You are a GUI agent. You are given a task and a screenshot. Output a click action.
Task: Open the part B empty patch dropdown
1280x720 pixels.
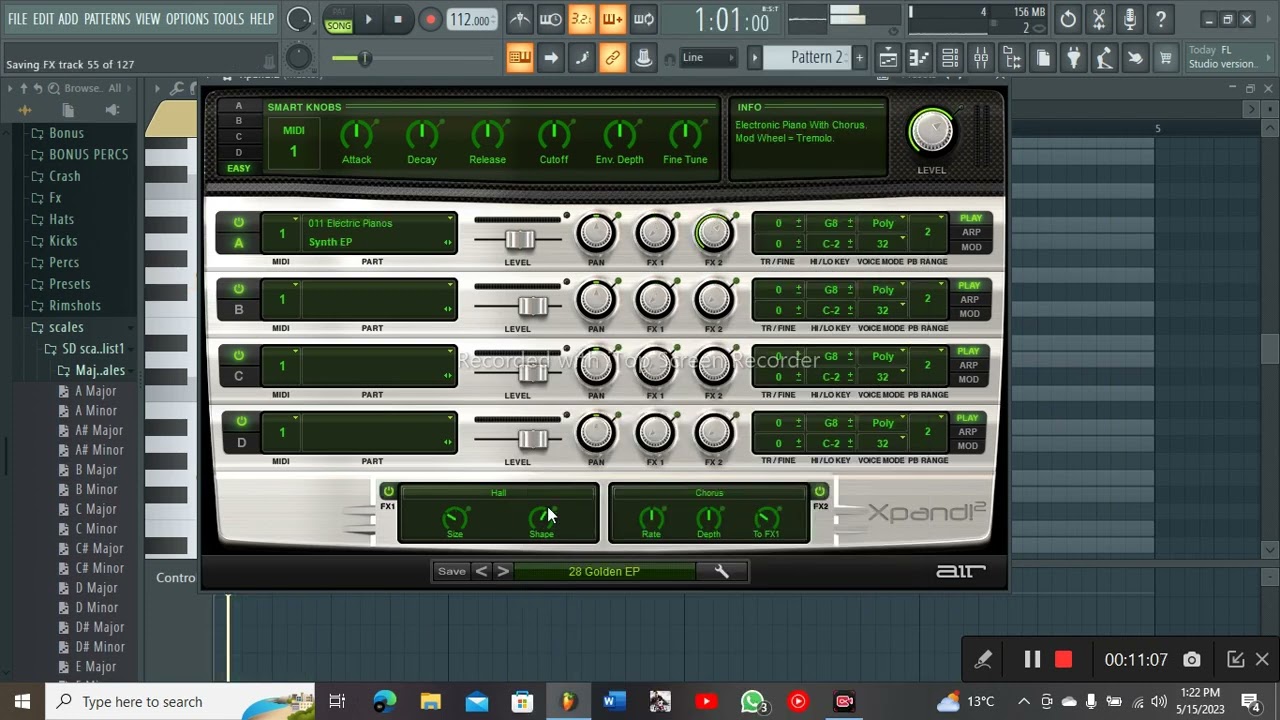379,299
